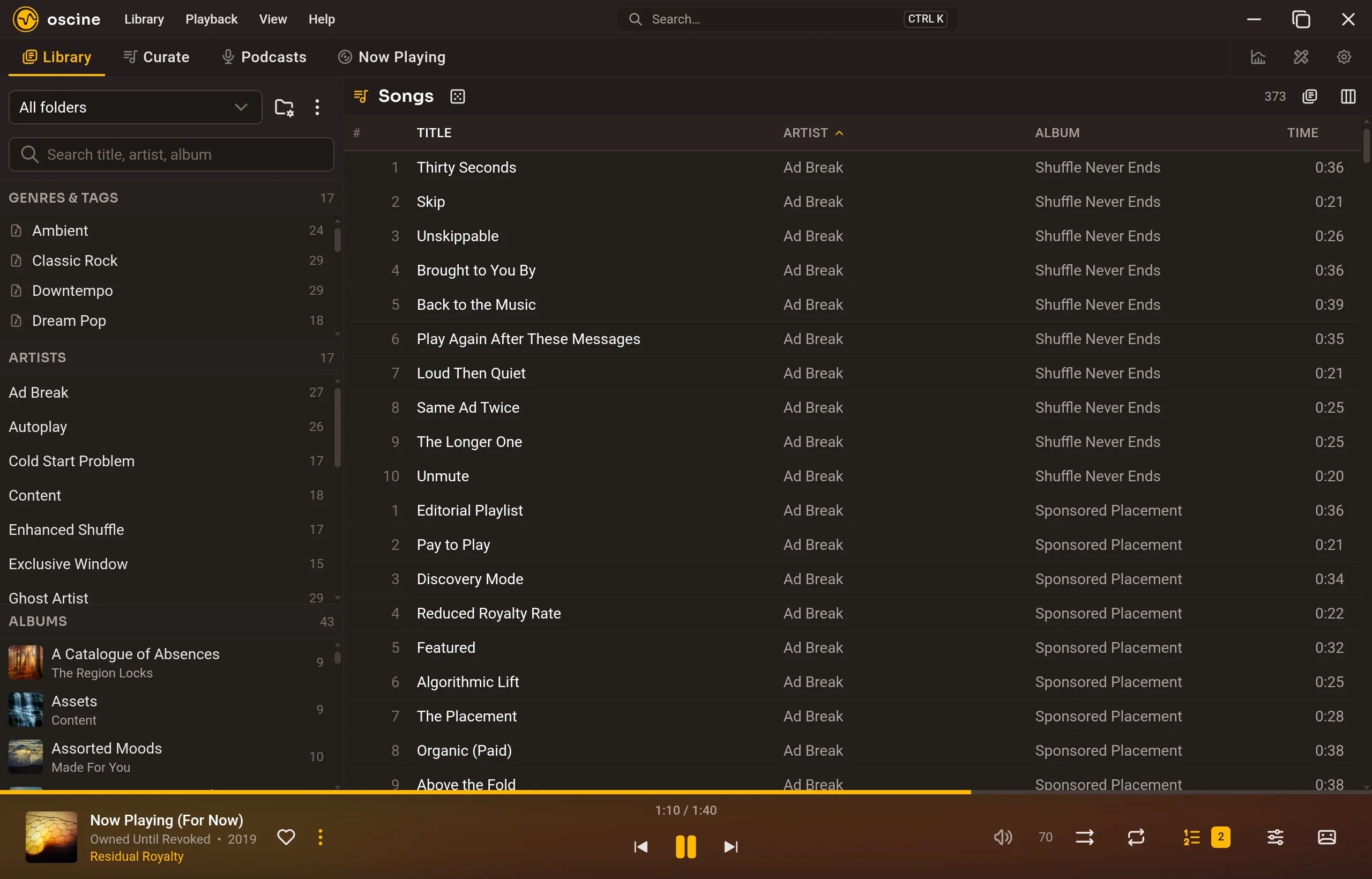Open the lyrics panel icon
Viewport: 1372px width, 879px height.
coord(1326,837)
